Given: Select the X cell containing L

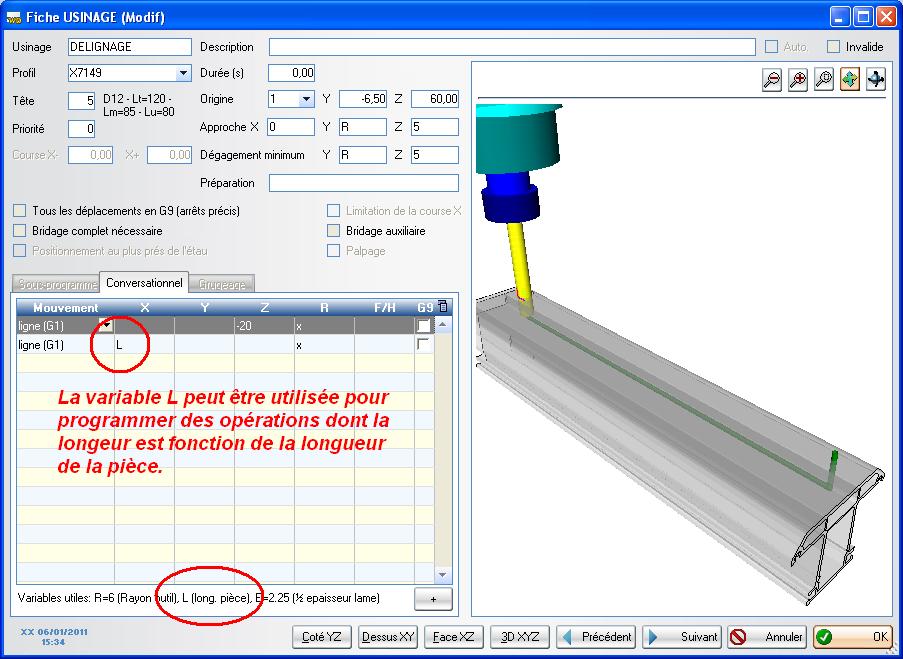Looking at the screenshot, I should (145, 346).
